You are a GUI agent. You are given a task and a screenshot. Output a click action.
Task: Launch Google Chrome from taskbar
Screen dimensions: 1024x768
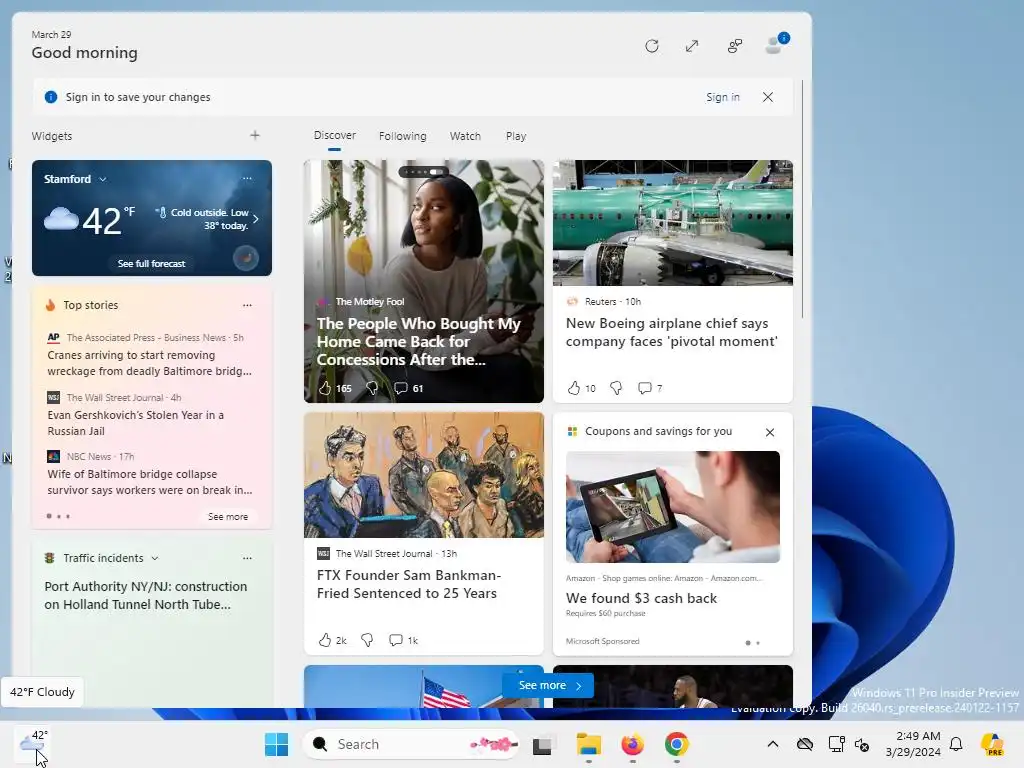(677, 744)
